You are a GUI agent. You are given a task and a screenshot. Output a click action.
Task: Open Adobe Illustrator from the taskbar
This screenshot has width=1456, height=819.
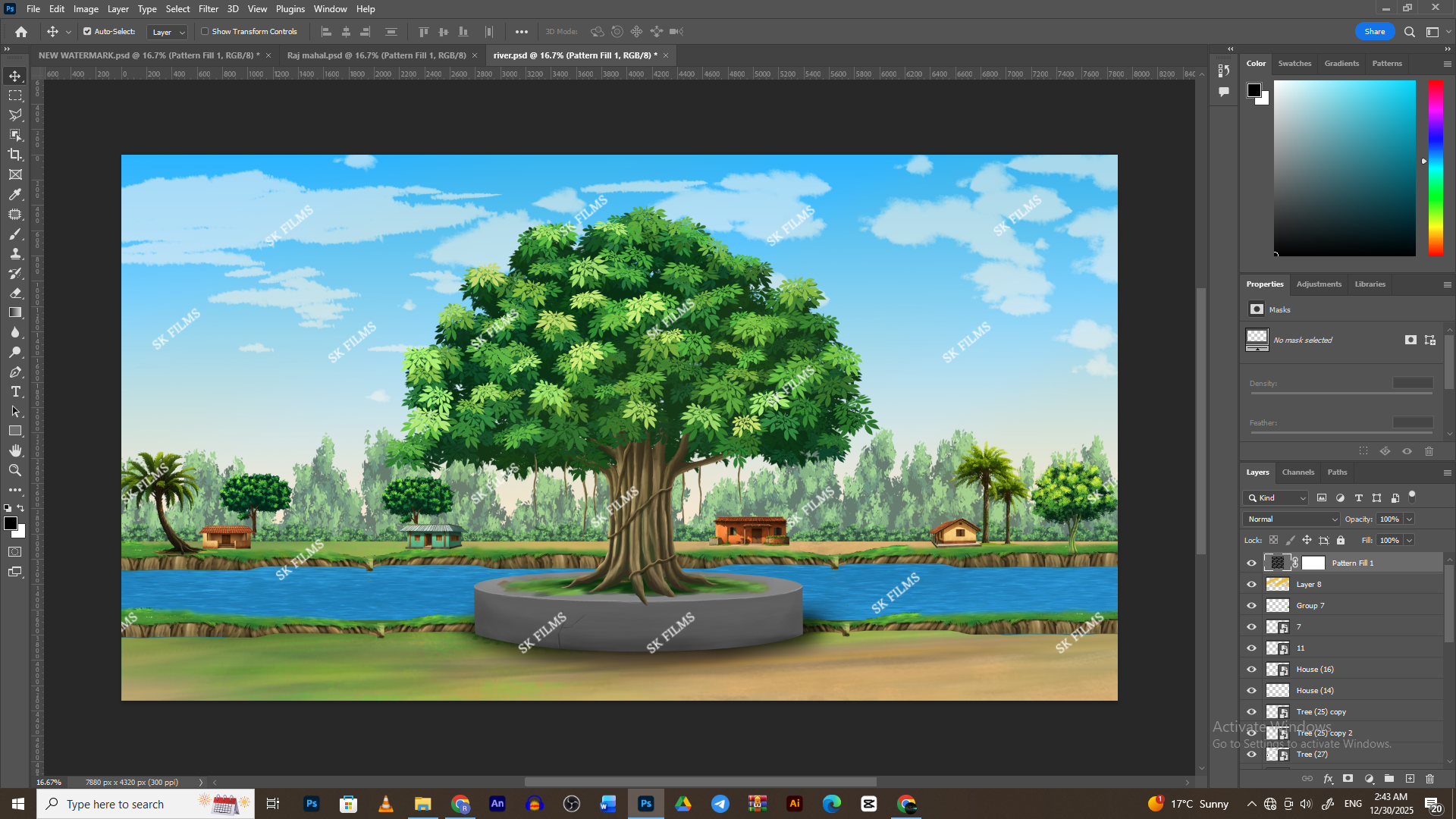pos(794,804)
